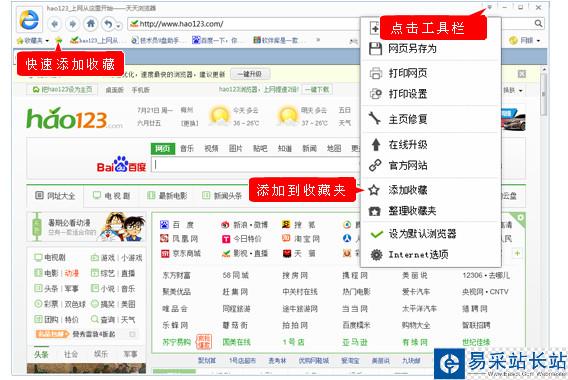Click the magnifier search icon in the address bar

(x=539, y=24)
